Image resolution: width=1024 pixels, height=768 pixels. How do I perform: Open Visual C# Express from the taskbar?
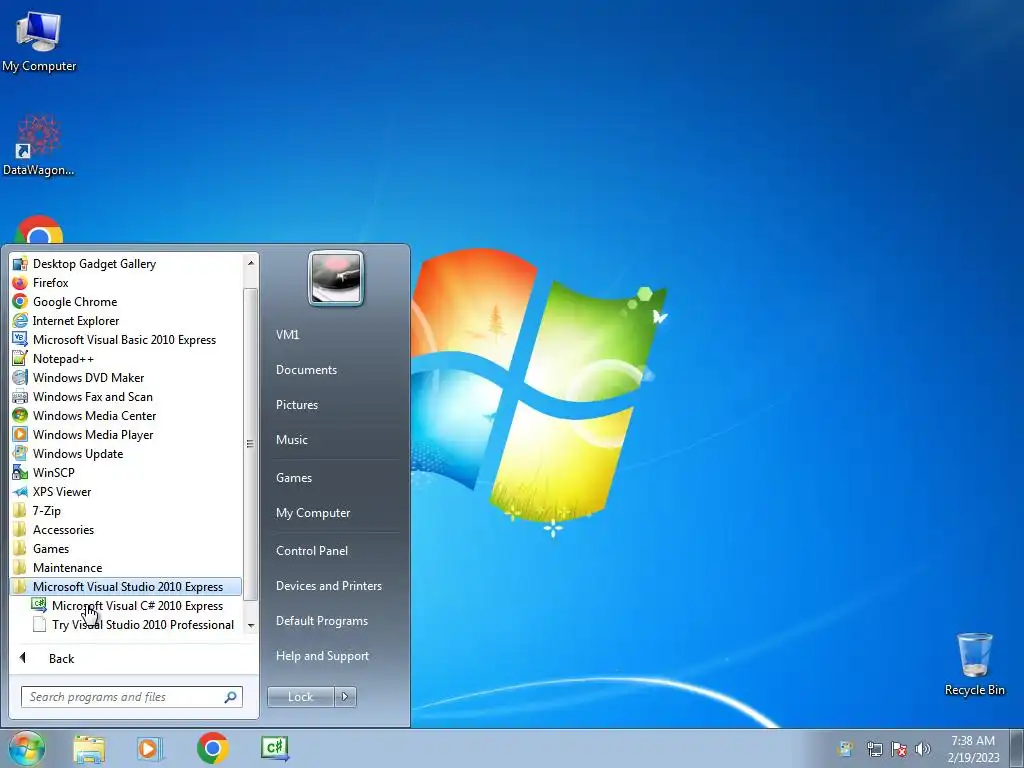(275, 748)
